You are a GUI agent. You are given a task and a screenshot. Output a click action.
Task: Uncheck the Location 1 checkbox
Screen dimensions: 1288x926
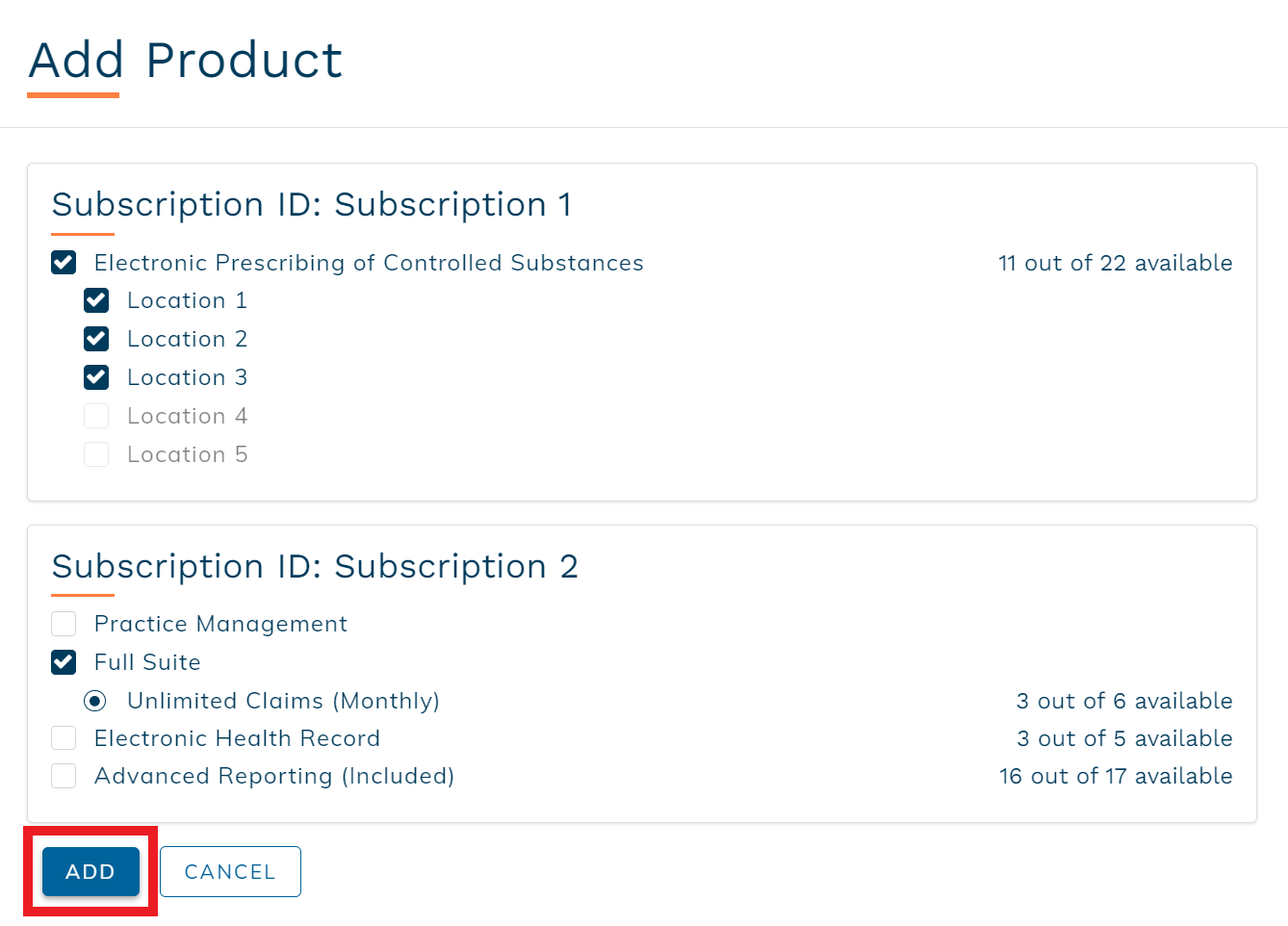96,300
